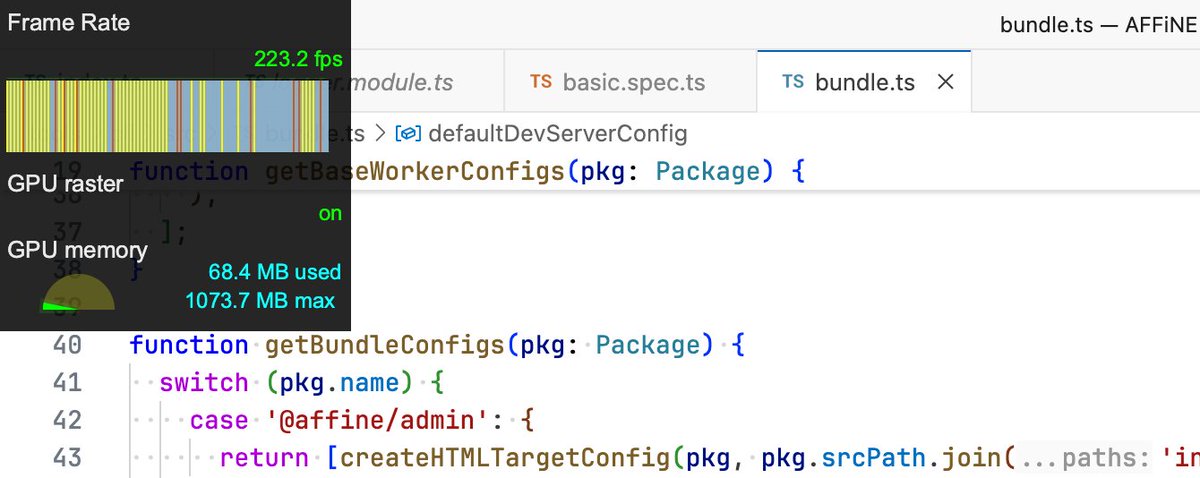Switch to the basic.spec.ts tab
The image size is (1200, 478).
tap(630, 82)
